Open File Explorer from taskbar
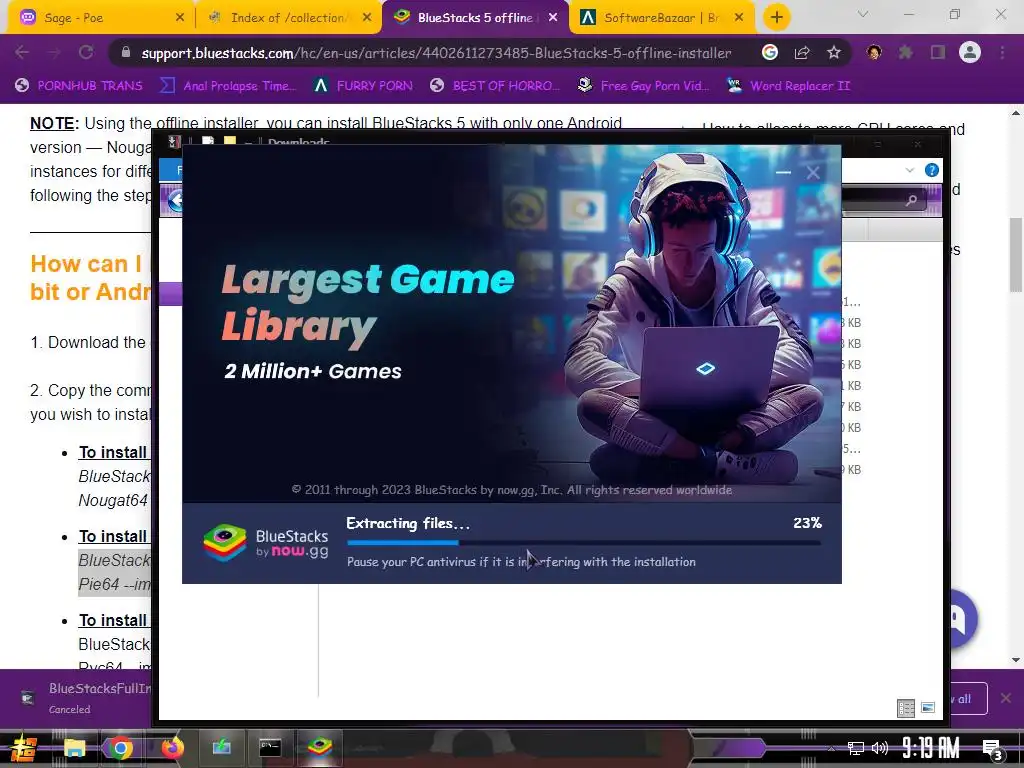This screenshot has width=1024, height=768. 74,748
